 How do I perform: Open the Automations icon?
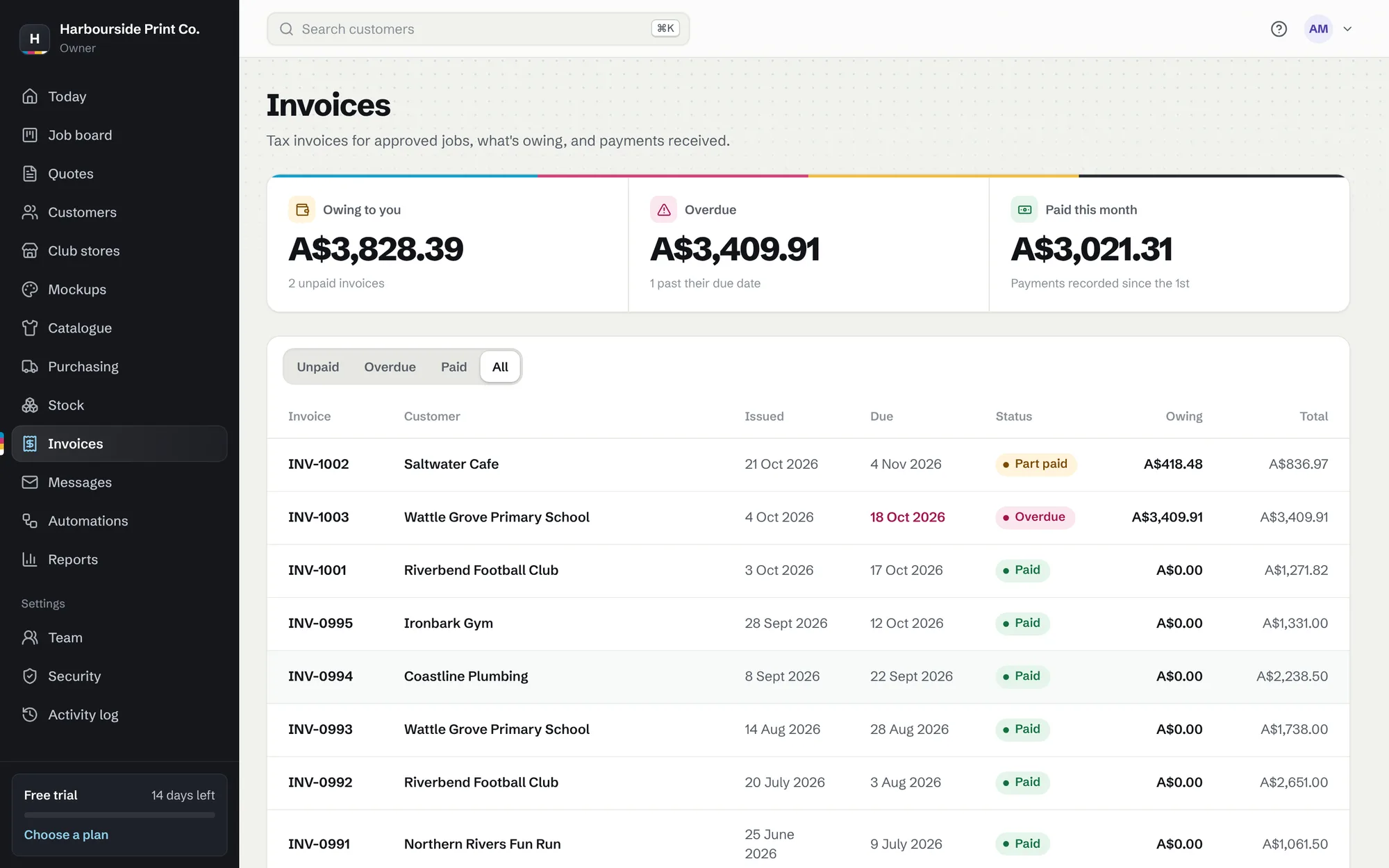coord(30,521)
